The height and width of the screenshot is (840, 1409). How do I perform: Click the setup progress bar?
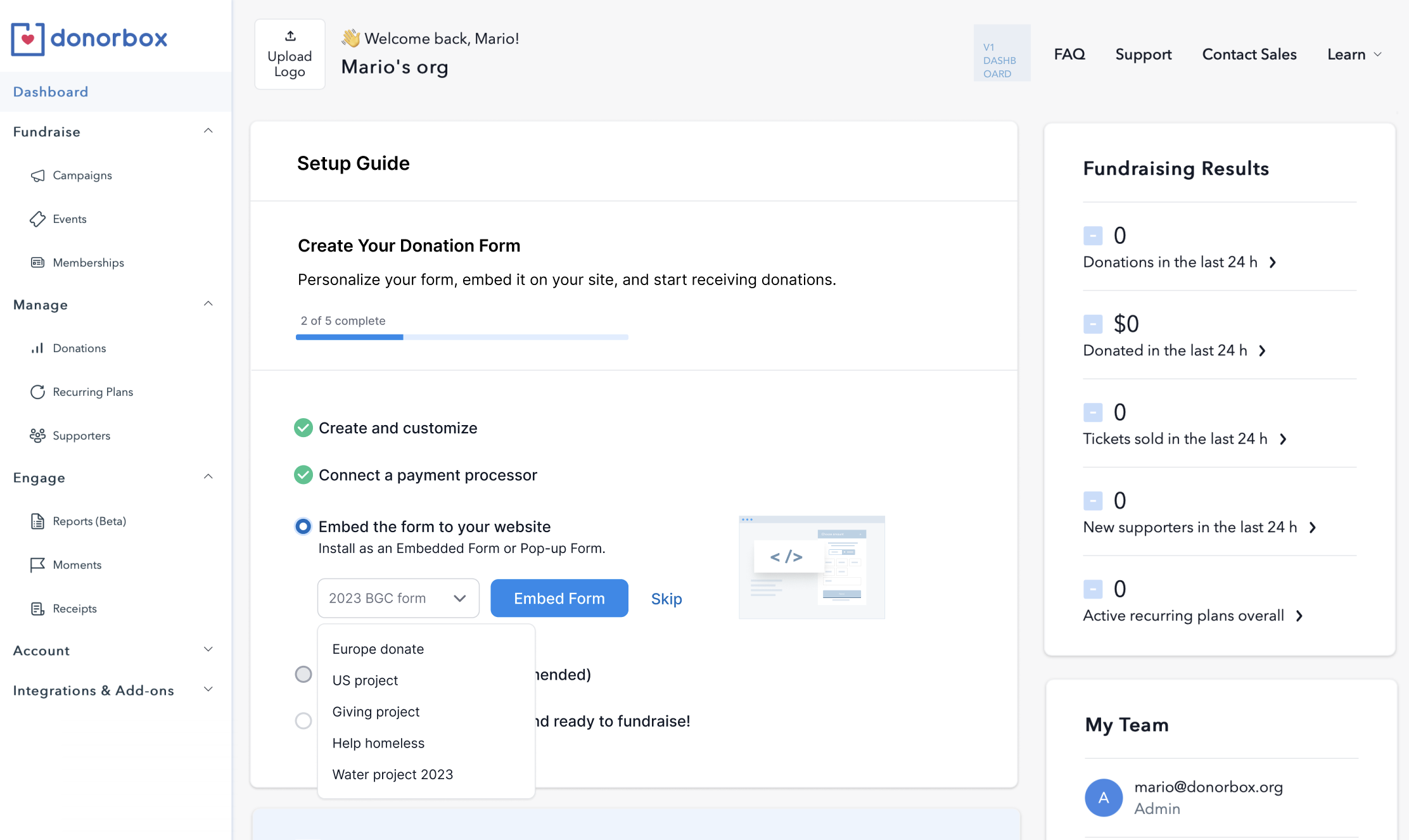pyautogui.click(x=462, y=337)
